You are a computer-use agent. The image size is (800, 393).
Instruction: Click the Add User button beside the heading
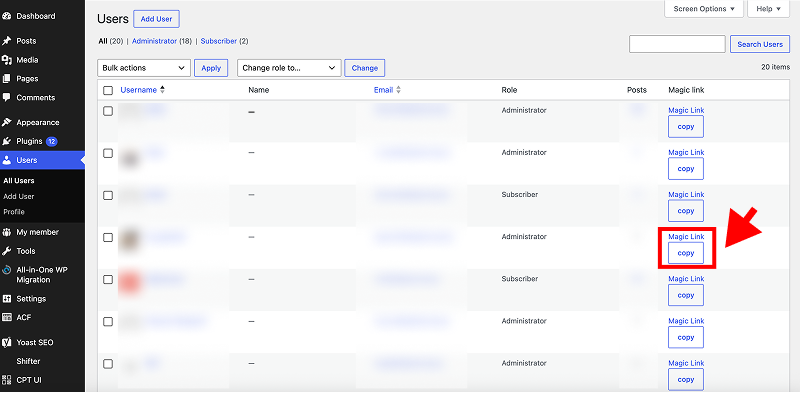pos(156,19)
